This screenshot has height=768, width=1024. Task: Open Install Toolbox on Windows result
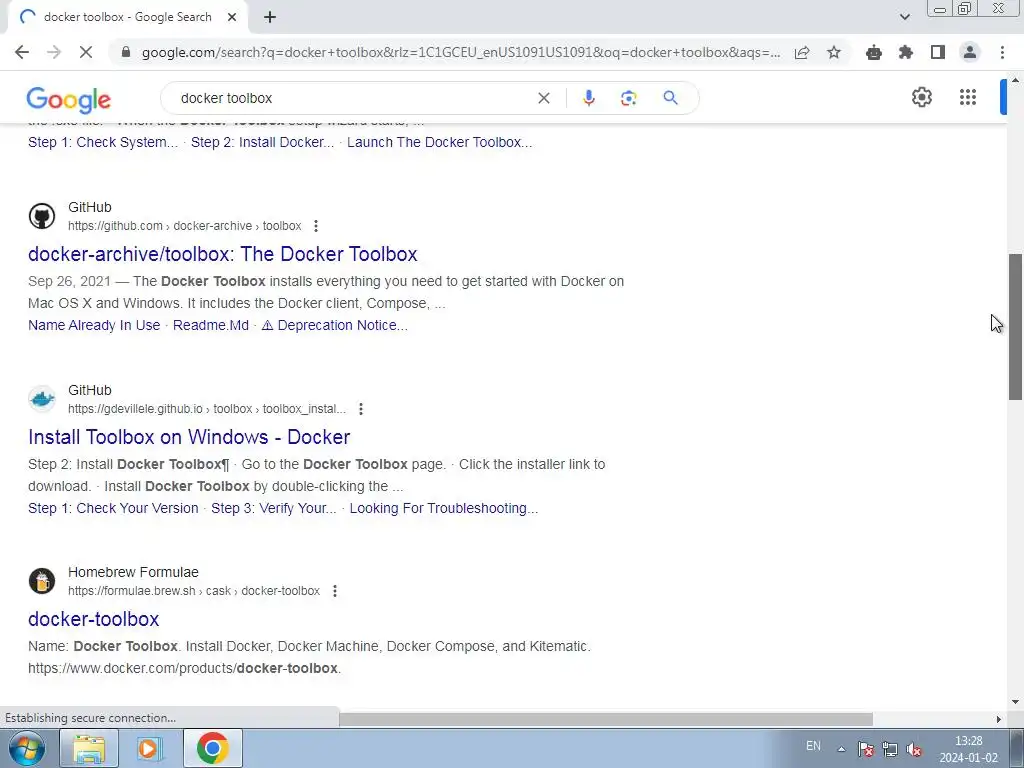pos(189,437)
